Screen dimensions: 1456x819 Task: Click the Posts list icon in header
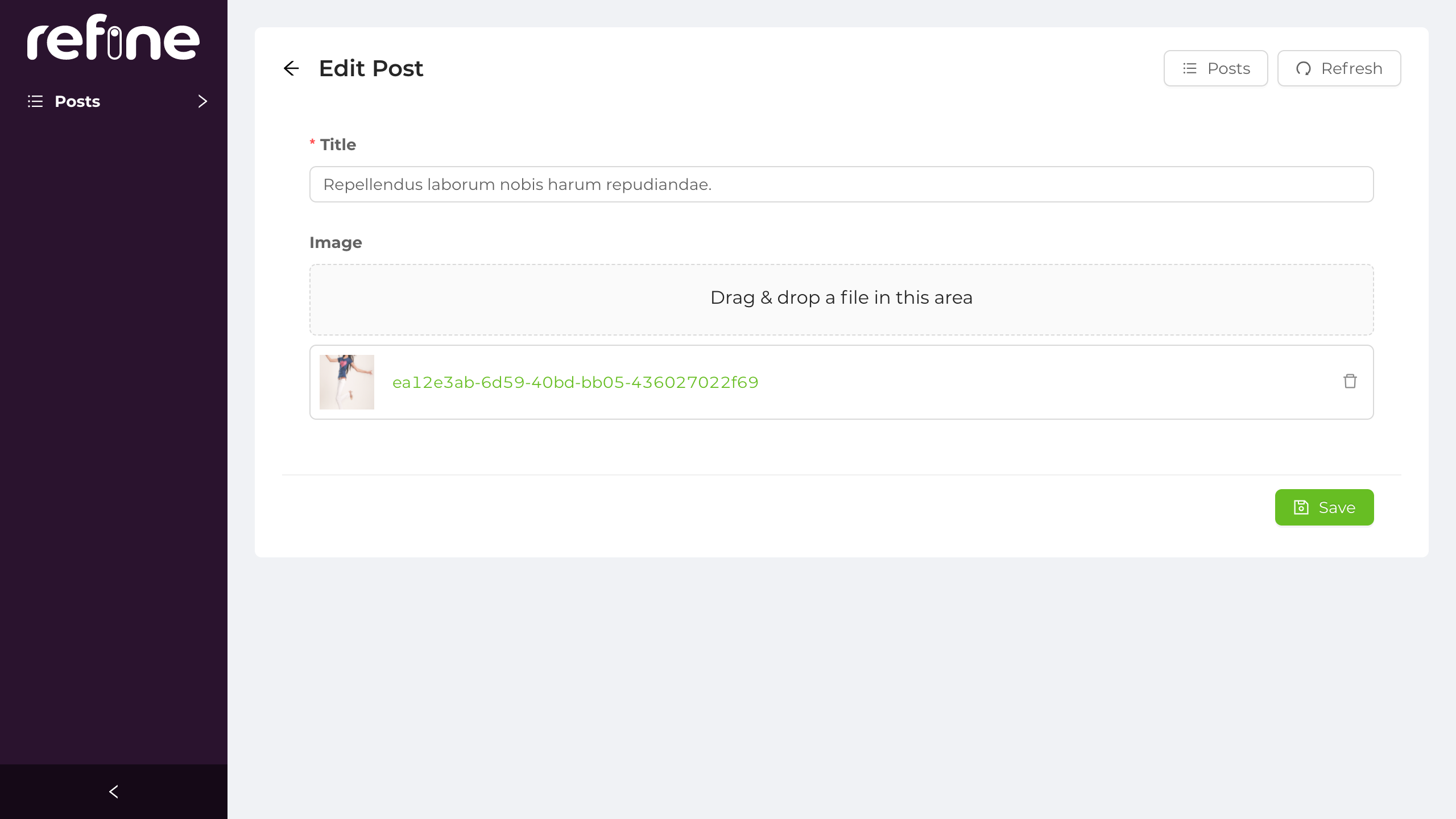[x=1190, y=68]
